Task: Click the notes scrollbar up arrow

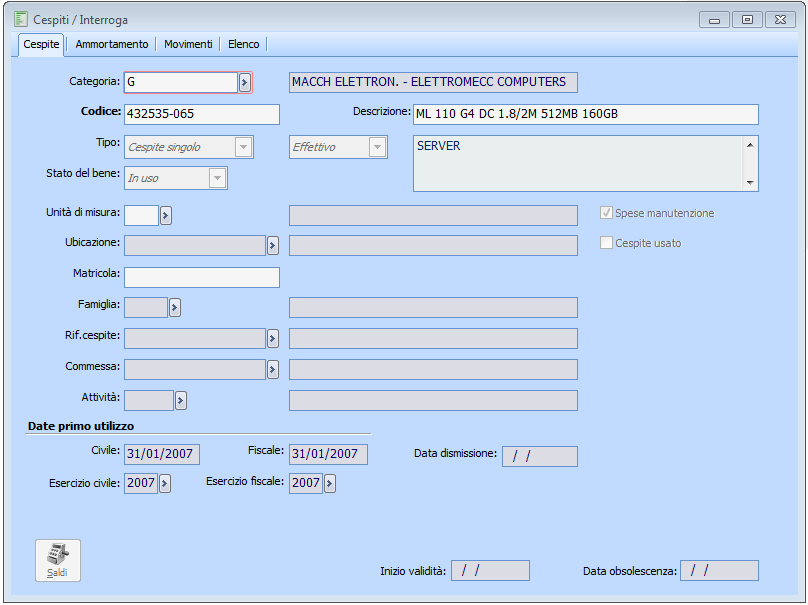Action: (750, 145)
